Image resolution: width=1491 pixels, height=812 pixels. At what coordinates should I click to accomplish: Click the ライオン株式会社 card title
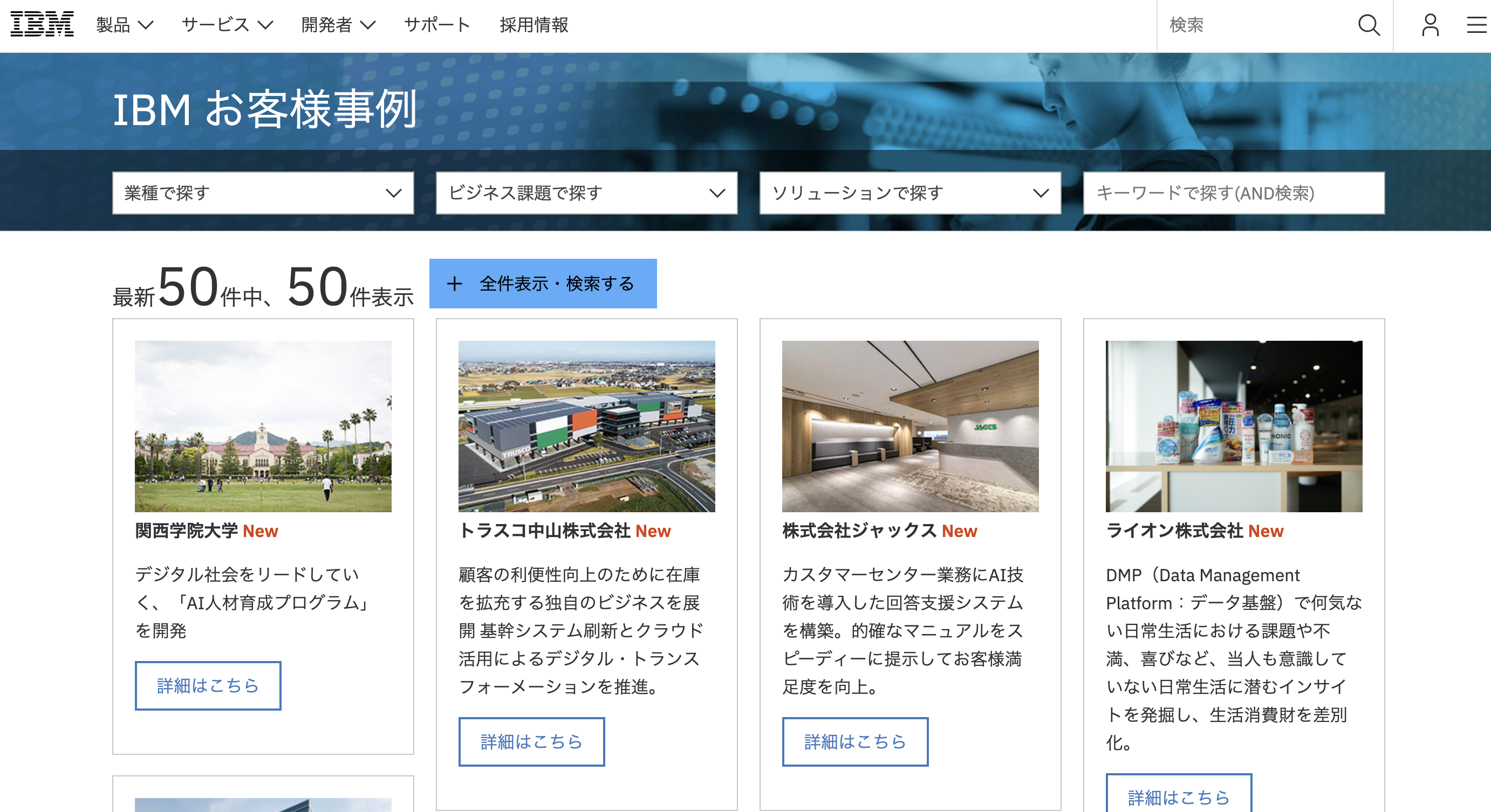1174,531
